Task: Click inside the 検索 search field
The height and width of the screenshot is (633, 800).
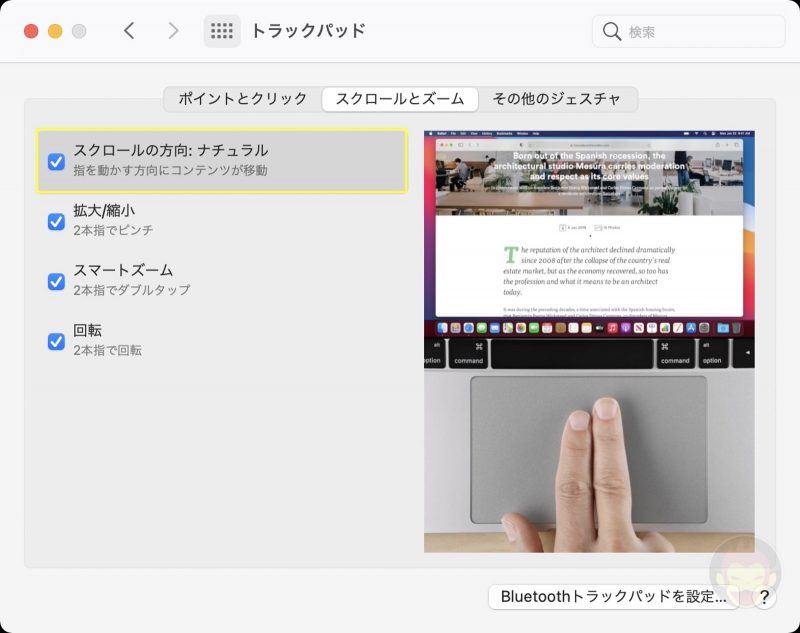Action: pos(690,31)
